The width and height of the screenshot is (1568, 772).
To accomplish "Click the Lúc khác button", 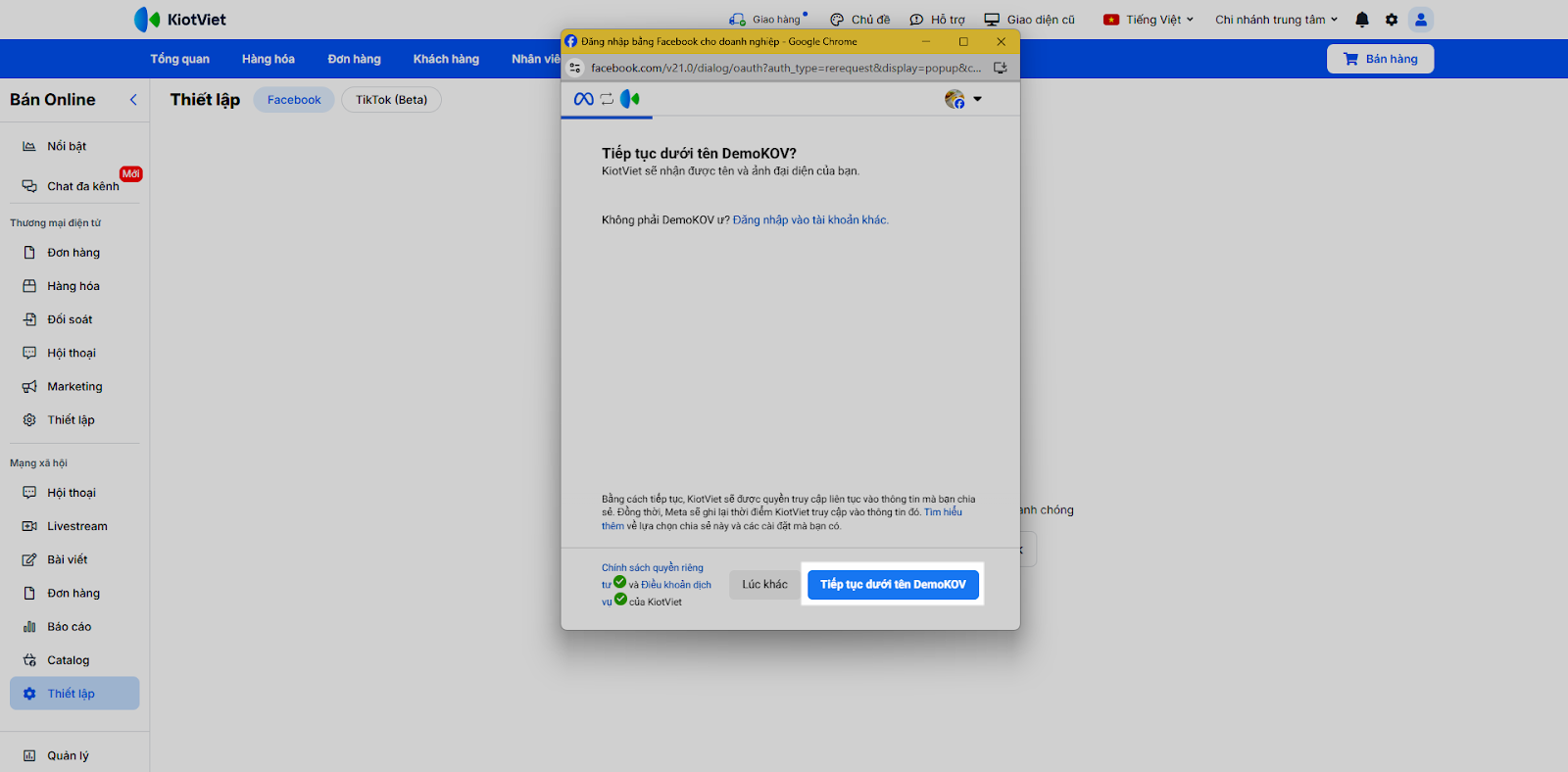I will 764,585.
